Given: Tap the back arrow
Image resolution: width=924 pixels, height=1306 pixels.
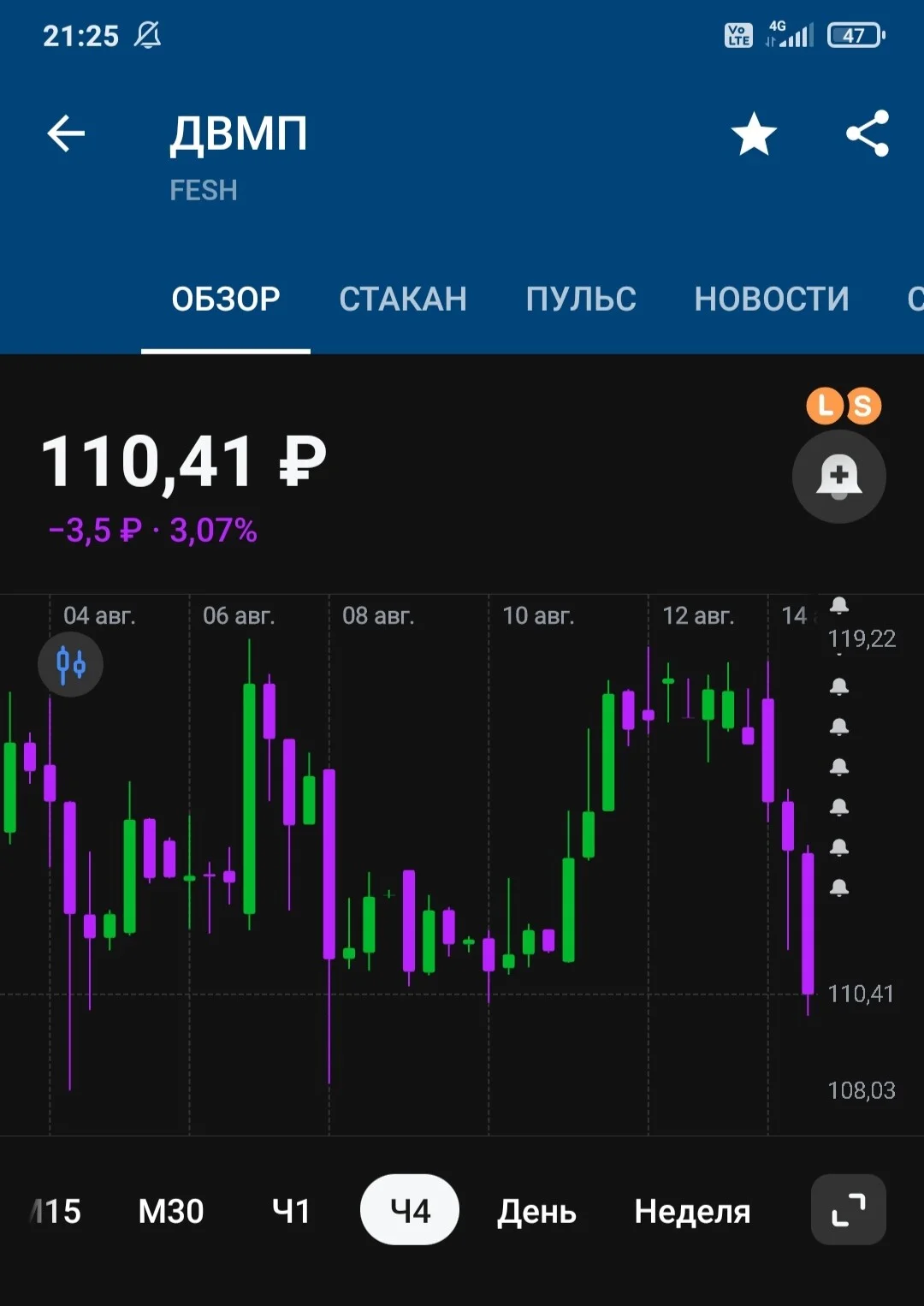Looking at the screenshot, I should (66, 134).
